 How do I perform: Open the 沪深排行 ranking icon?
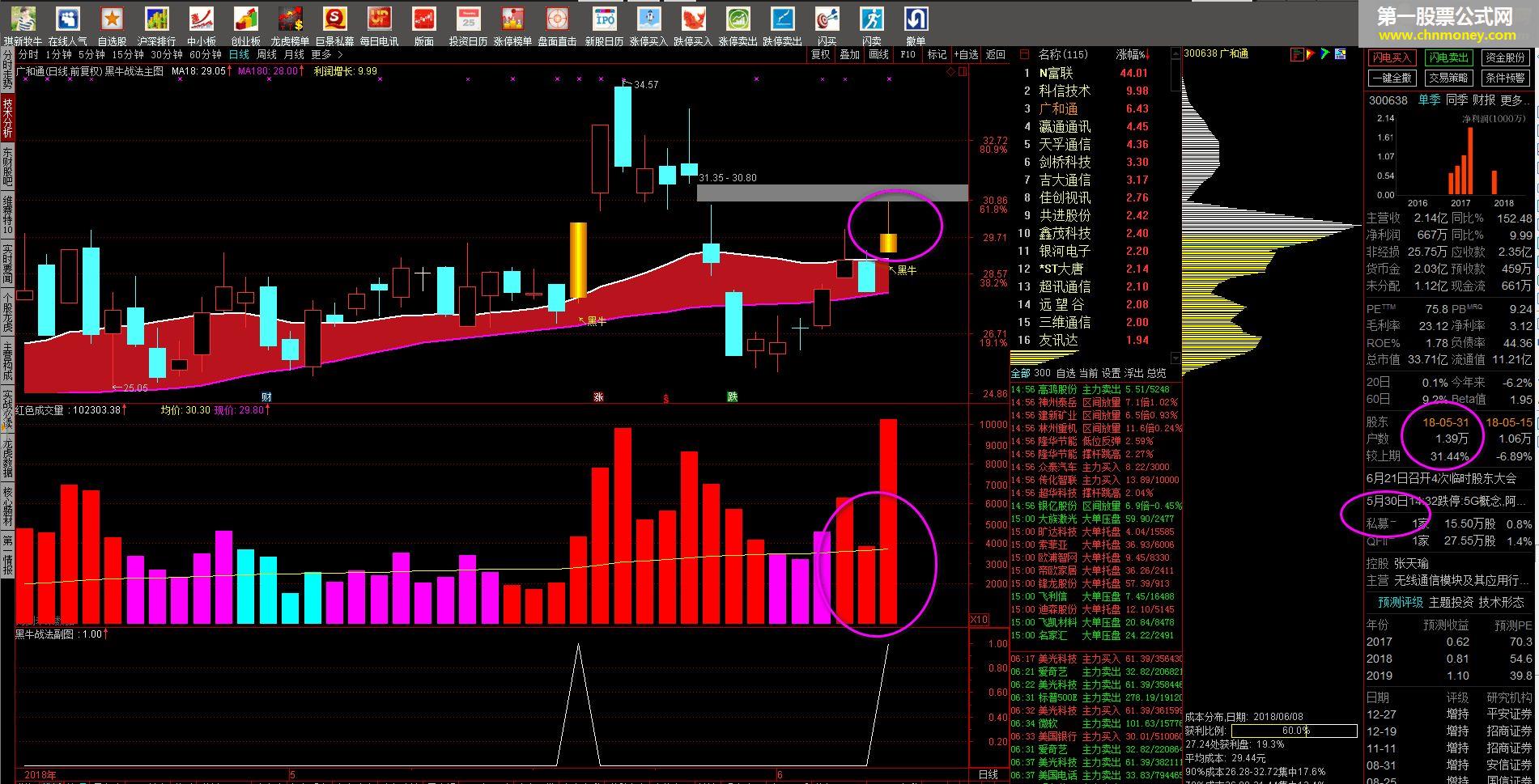[156, 19]
